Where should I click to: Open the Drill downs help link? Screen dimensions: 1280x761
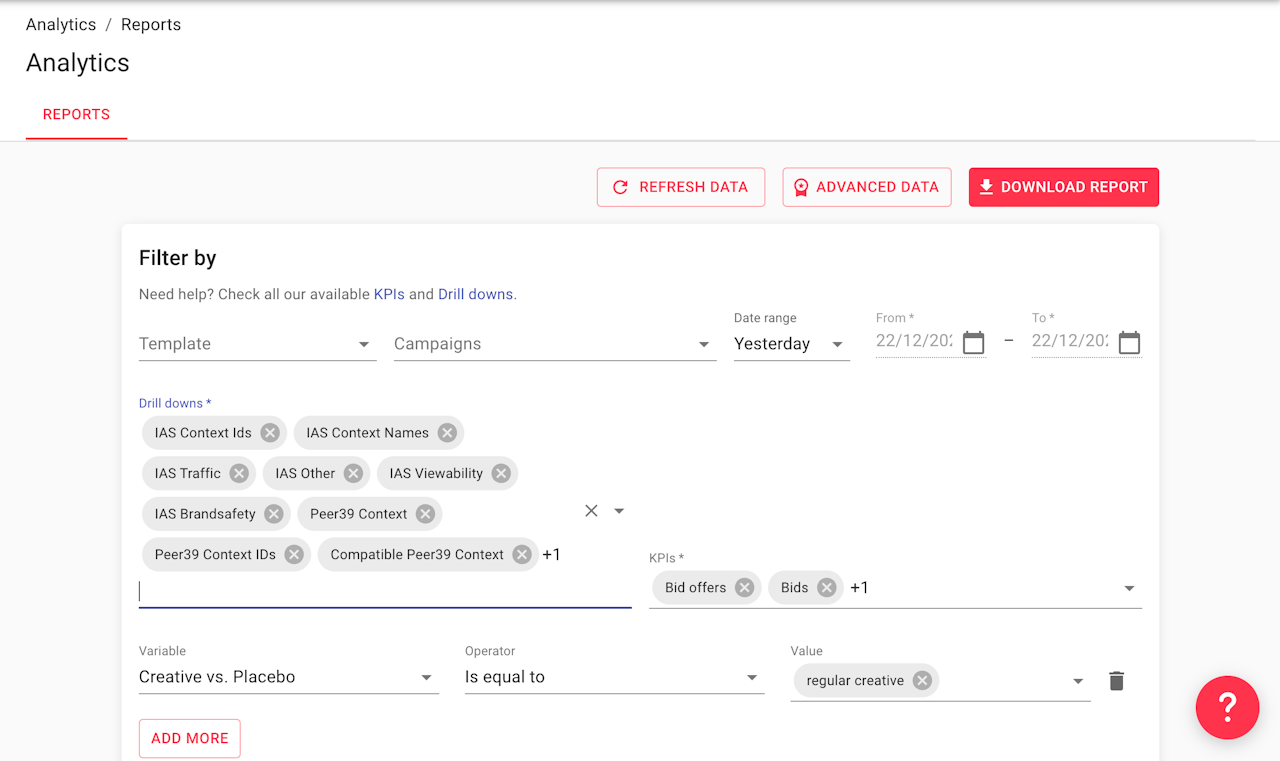(x=475, y=295)
